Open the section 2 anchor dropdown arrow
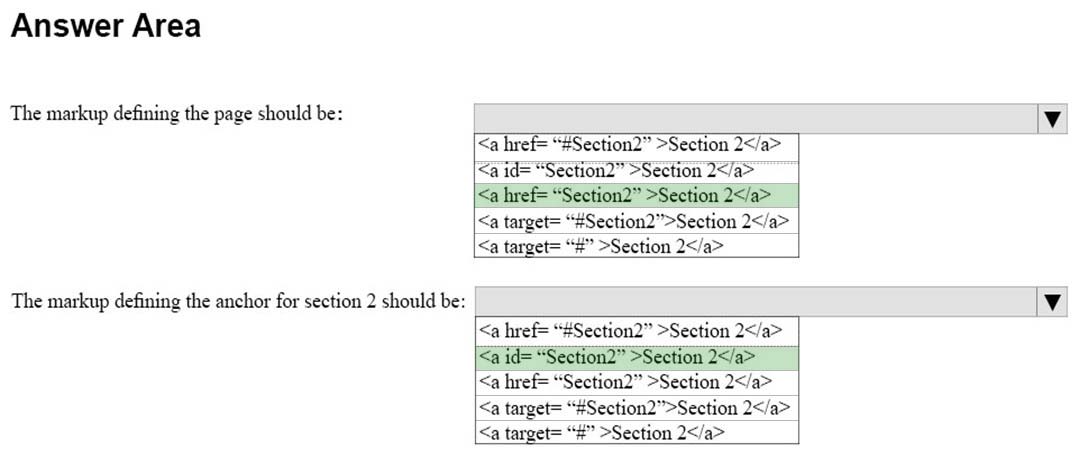The height and width of the screenshot is (455, 1079). [1052, 301]
